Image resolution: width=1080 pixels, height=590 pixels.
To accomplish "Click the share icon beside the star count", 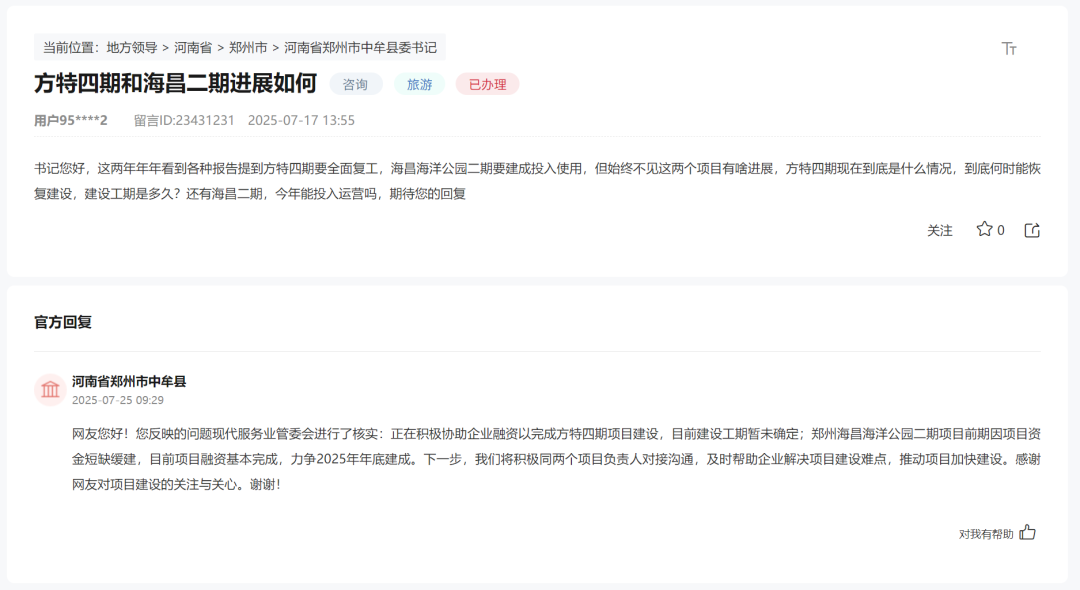I will [x=1032, y=230].
